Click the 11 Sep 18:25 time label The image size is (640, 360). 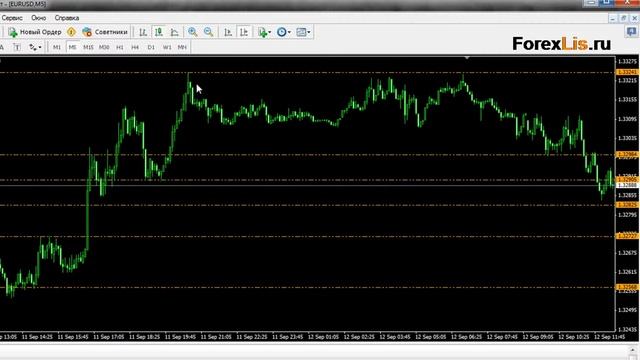[144, 337]
